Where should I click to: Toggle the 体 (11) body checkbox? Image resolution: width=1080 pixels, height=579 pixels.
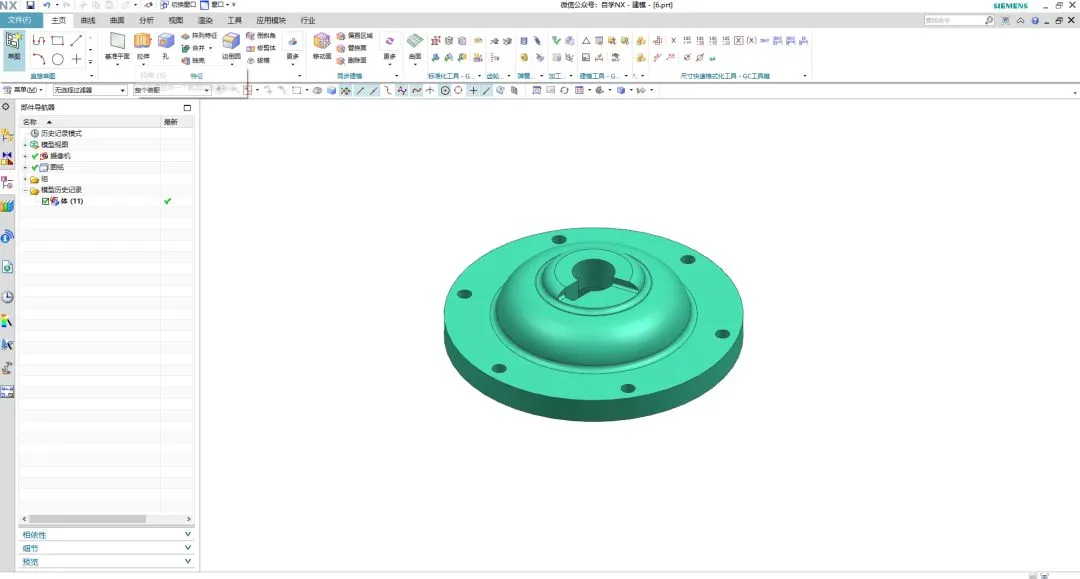pos(45,202)
